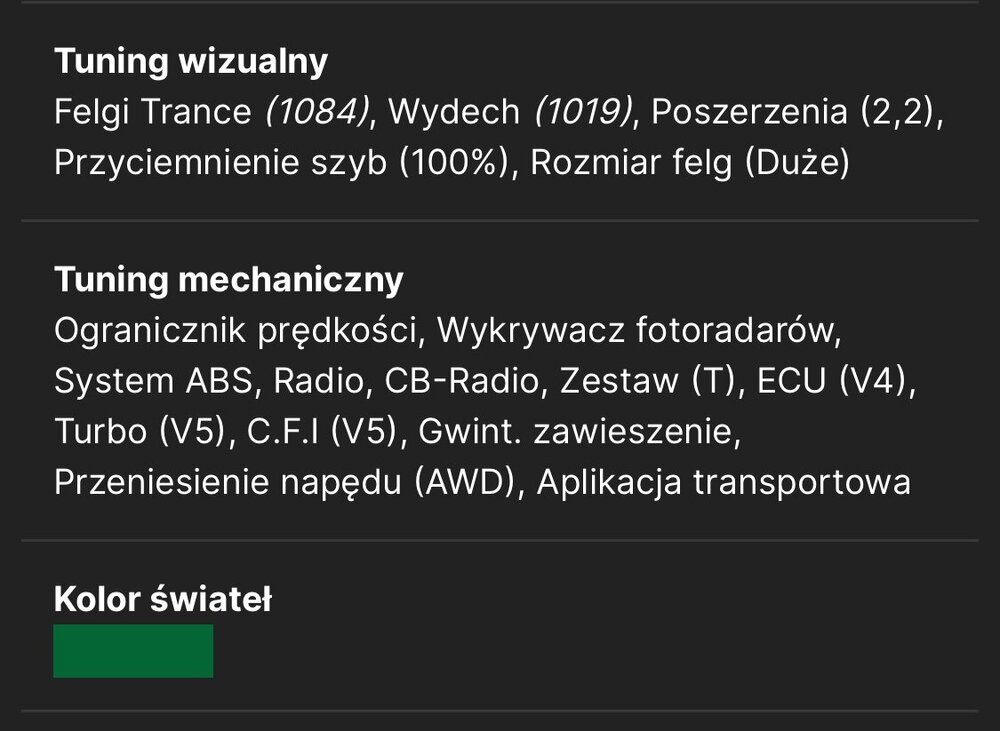
Task: Click the CB-Radio entry
Action: pyautogui.click(x=461, y=381)
